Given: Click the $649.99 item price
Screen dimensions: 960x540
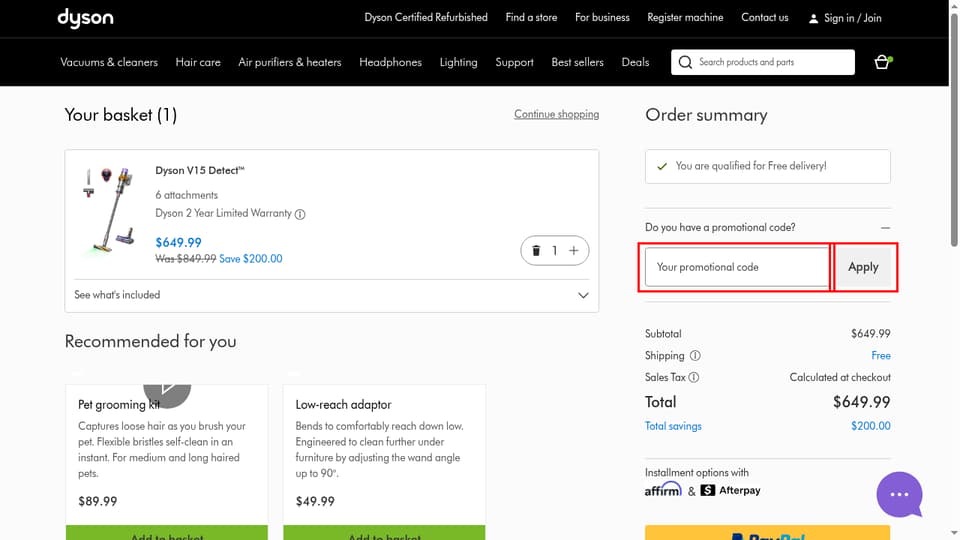Looking at the screenshot, I should pyautogui.click(x=178, y=242).
